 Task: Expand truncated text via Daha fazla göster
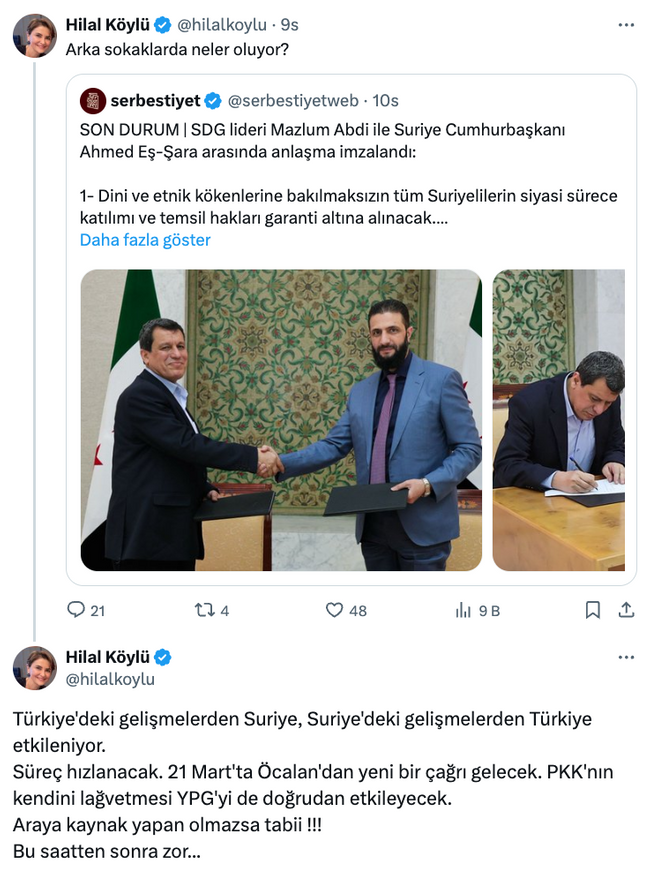(144, 240)
